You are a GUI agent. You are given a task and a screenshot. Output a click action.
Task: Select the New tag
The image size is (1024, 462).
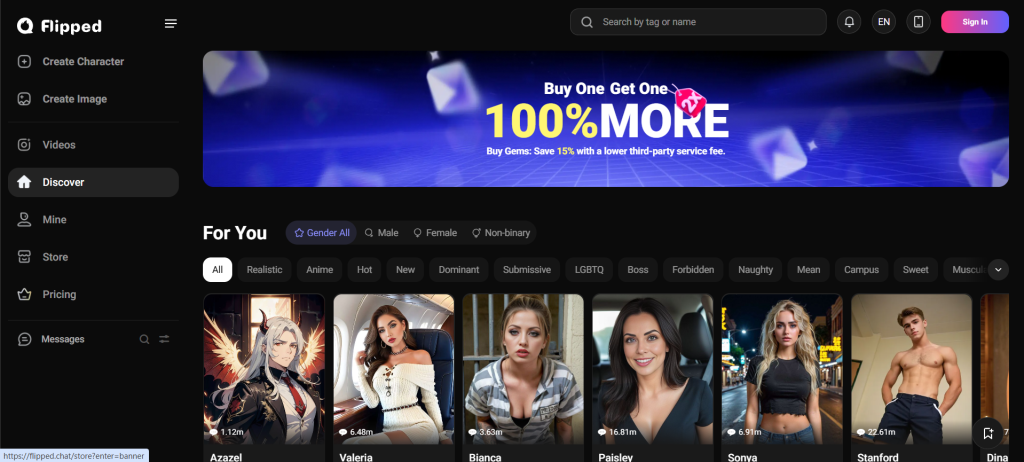[406, 270]
